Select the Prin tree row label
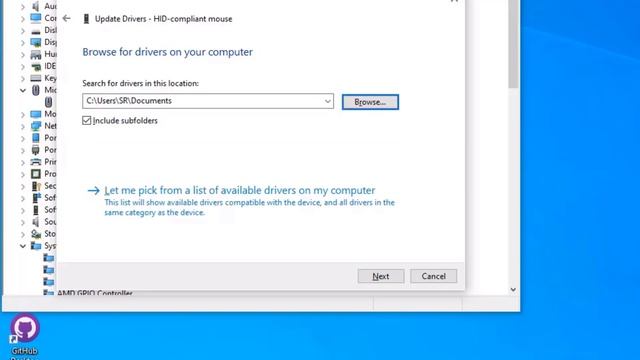This screenshot has width=640, height=360. 50,162
